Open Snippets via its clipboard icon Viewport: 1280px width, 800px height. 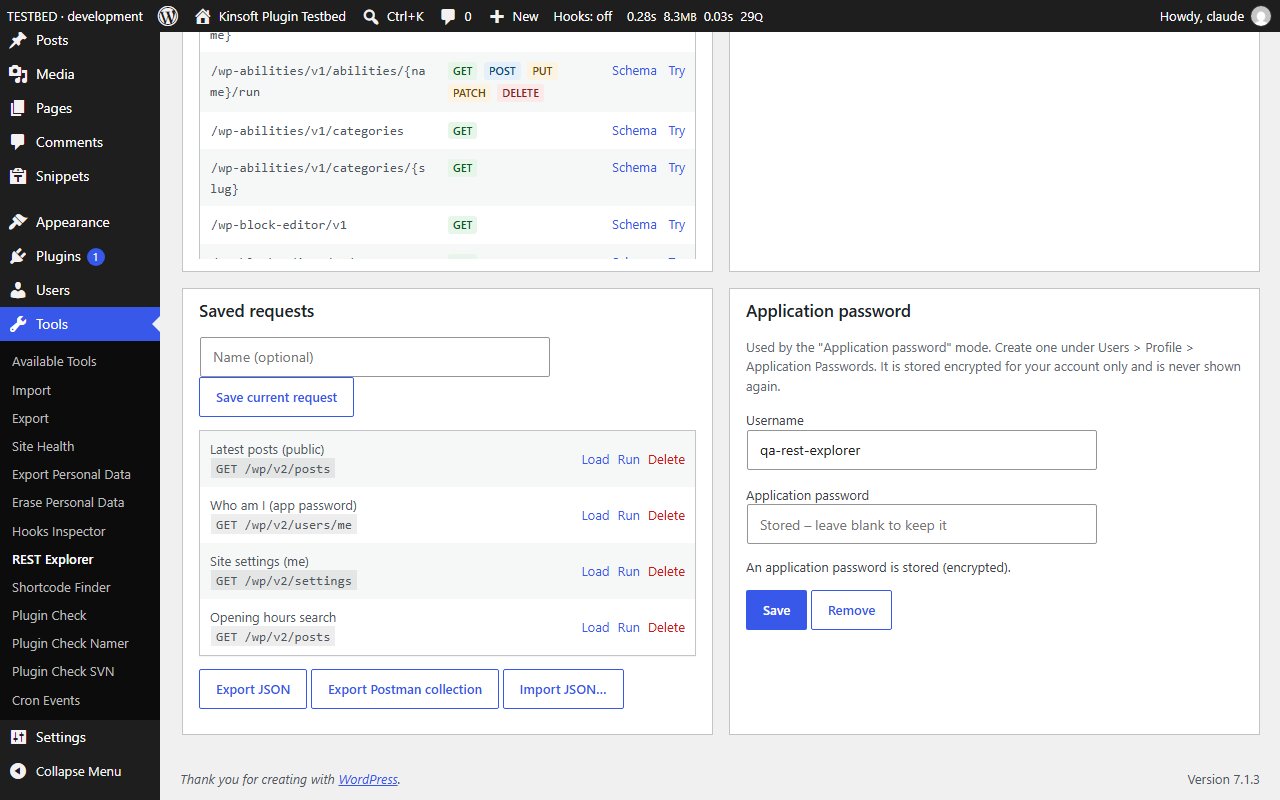click(18, 177)
